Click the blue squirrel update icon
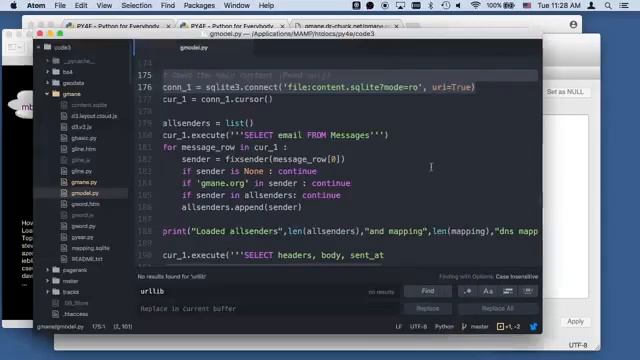 (x=533, y=327)
